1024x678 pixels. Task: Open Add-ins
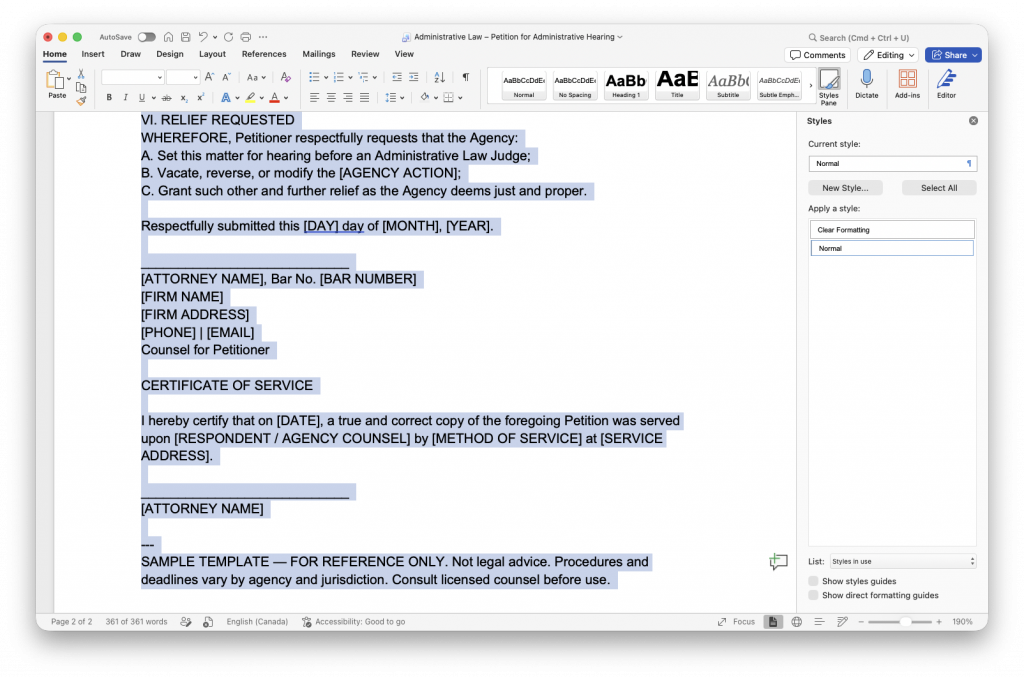coord(907,84)
